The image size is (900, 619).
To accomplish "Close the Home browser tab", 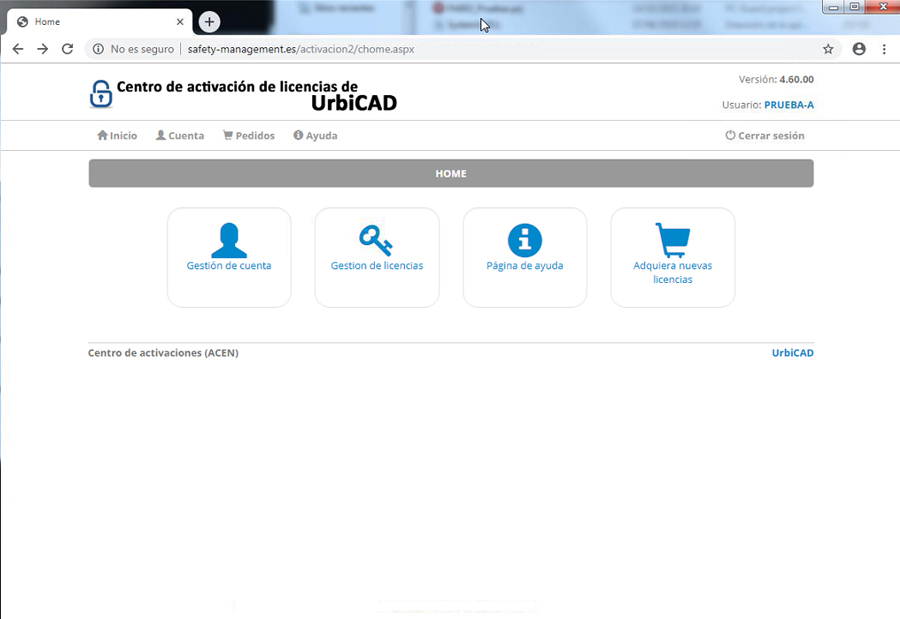I will (x=180, y=22).
